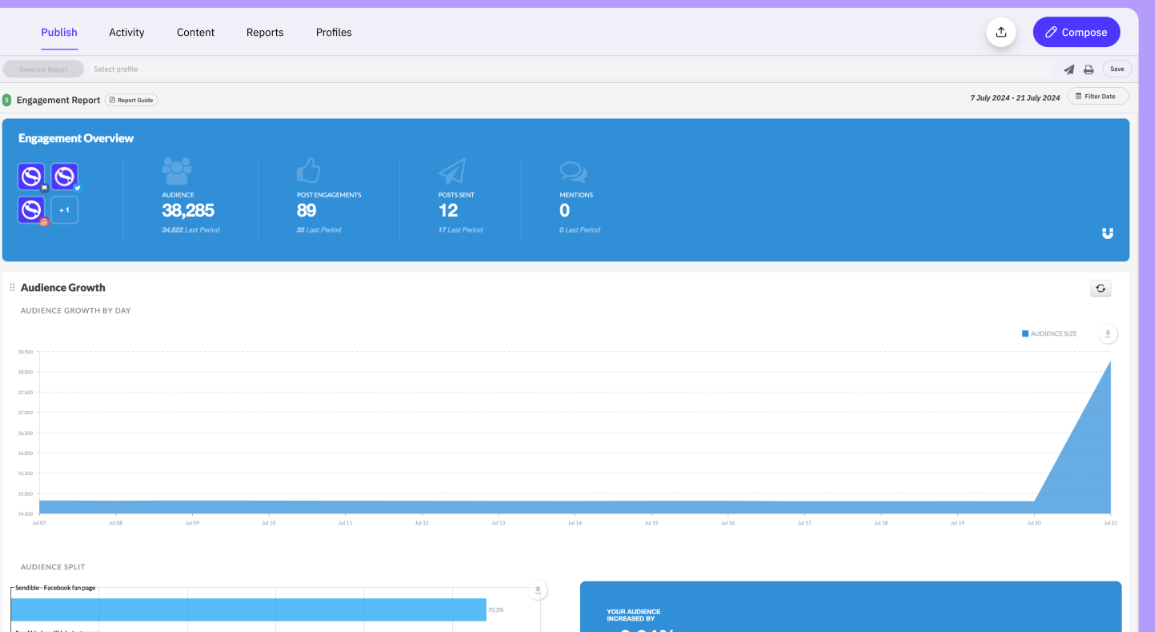Click the Audience Growth drag handle
The width and height of the screenshot is (1155, 632).
[x=12, y=288]
